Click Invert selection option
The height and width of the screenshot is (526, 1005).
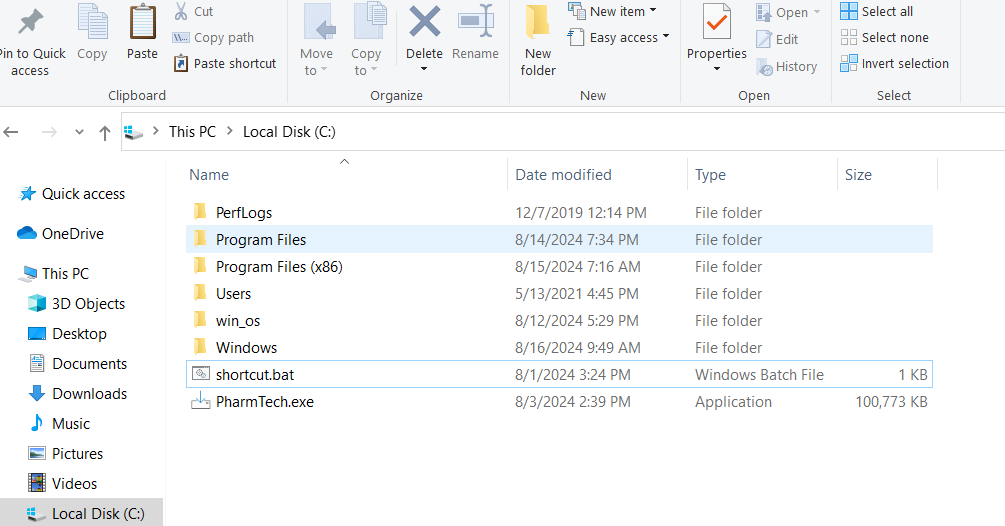tap(894, 63)
